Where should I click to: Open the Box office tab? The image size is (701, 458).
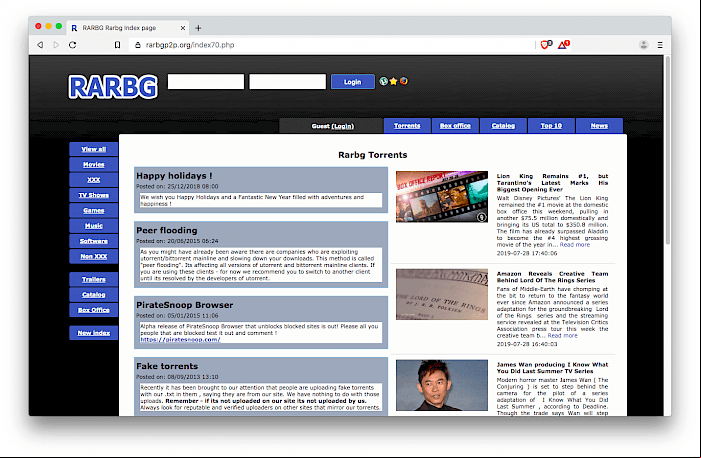pyautogui.click(x=455, y=126)
